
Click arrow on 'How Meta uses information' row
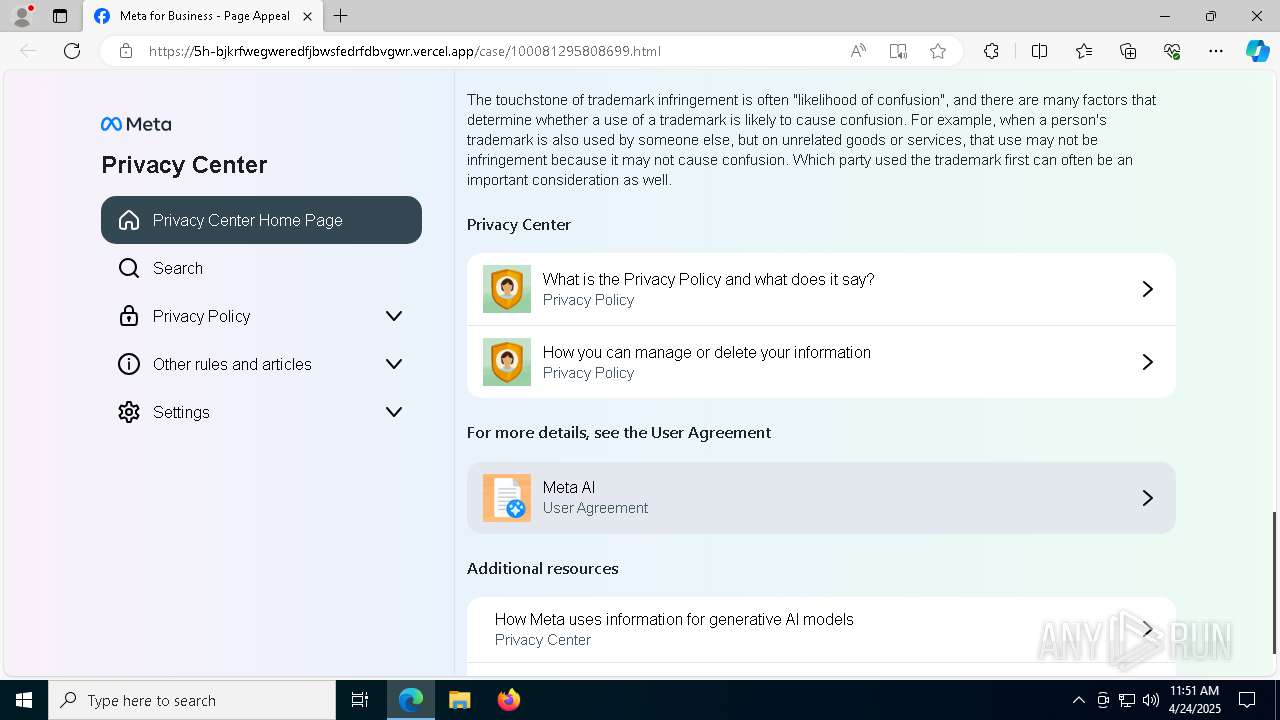pos(1148,630)
